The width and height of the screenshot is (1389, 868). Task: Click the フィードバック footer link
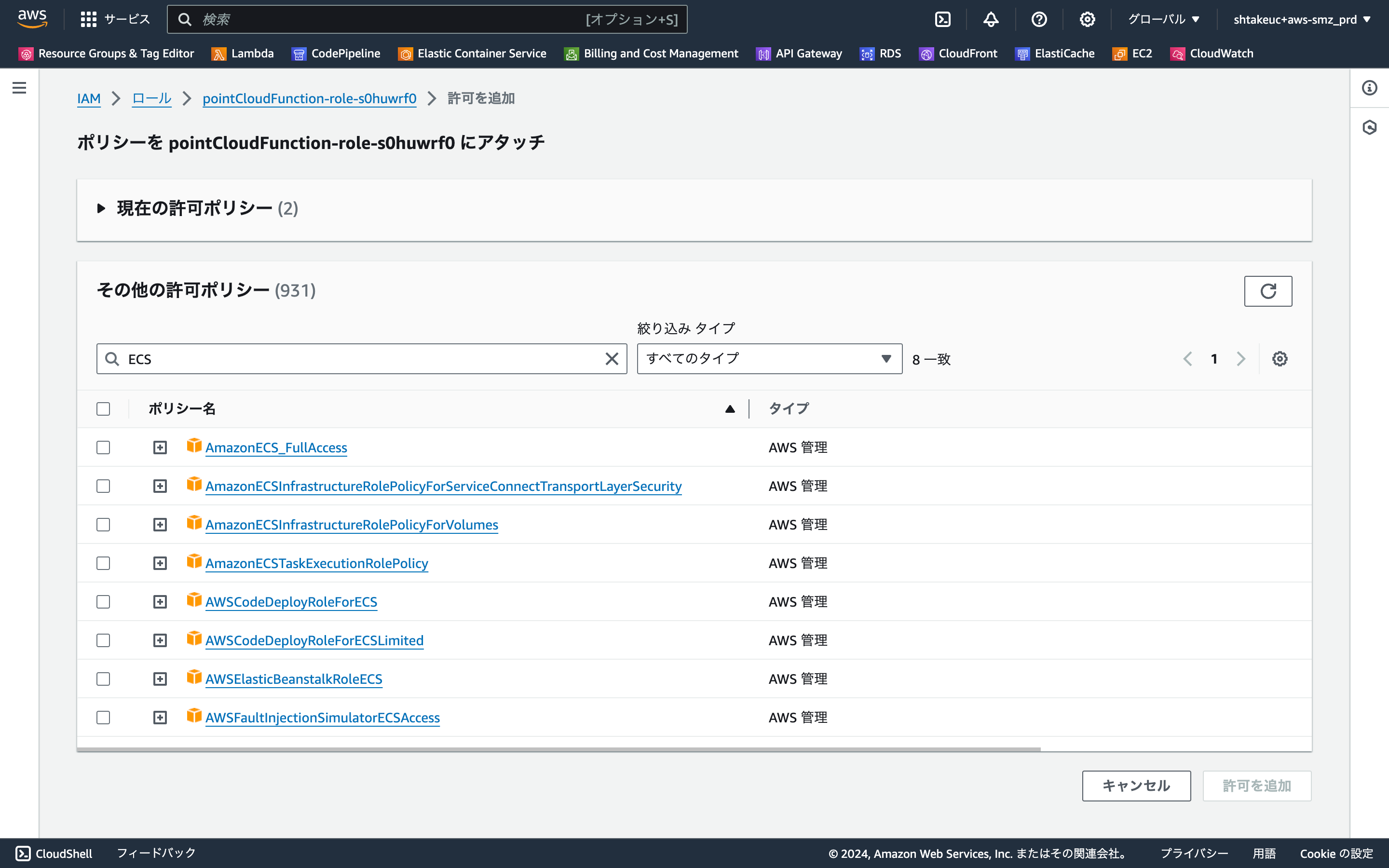point(156,853)
